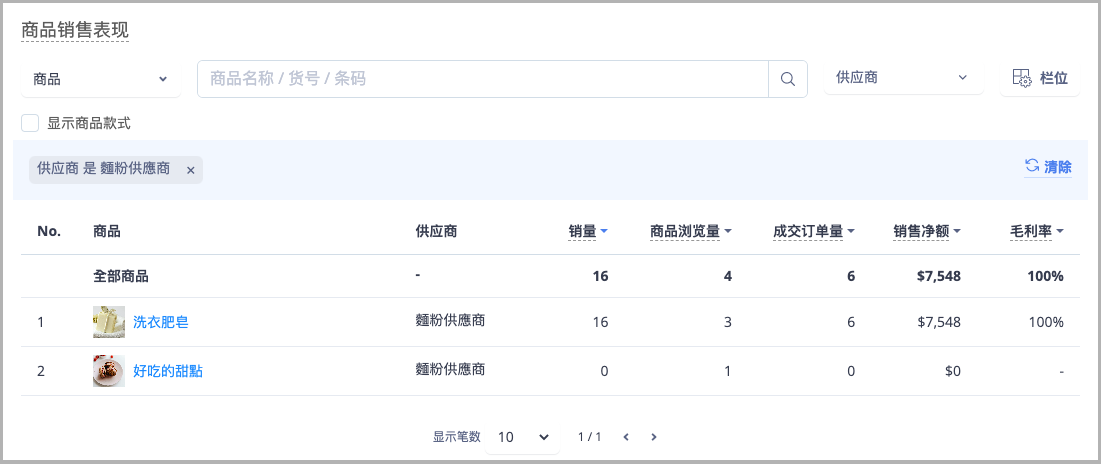Screen dimensions: 1101x464
Task: Sort by the 毛利率 column header
Action: click(1036, 231)
